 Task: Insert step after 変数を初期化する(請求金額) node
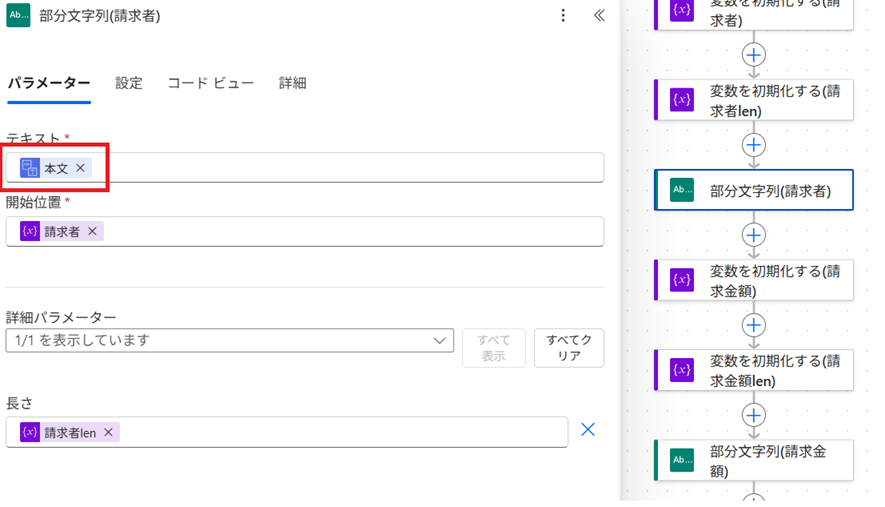(753, 325)
